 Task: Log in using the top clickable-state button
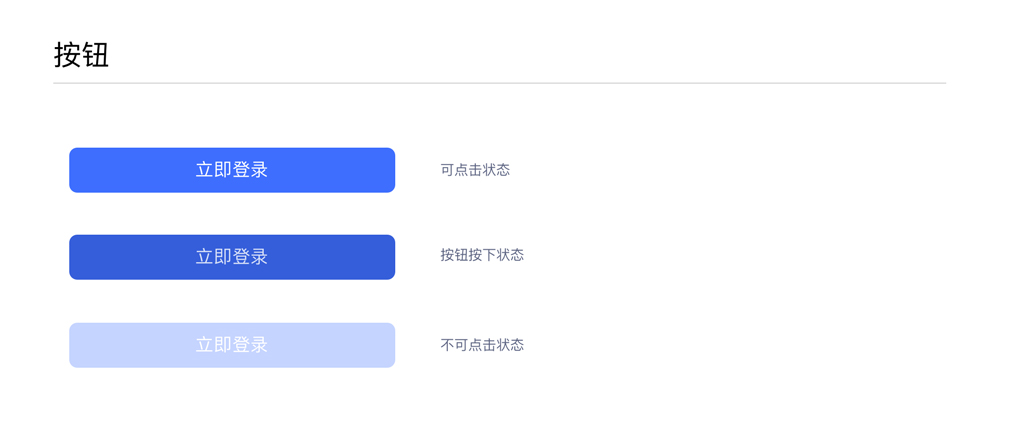pos(232,170)
